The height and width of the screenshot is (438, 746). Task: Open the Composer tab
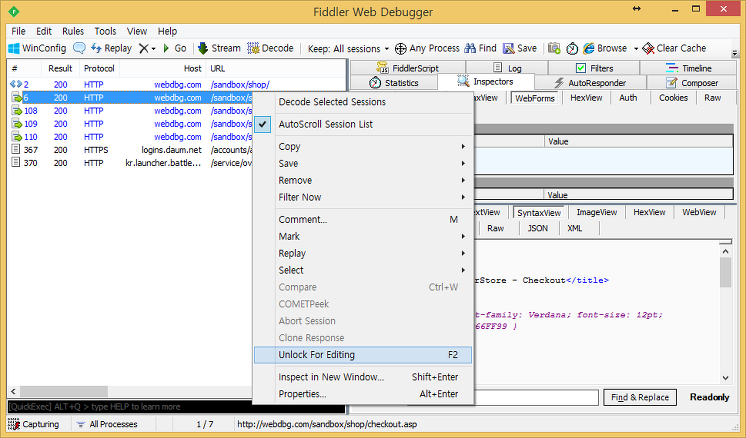coord(692,83)
